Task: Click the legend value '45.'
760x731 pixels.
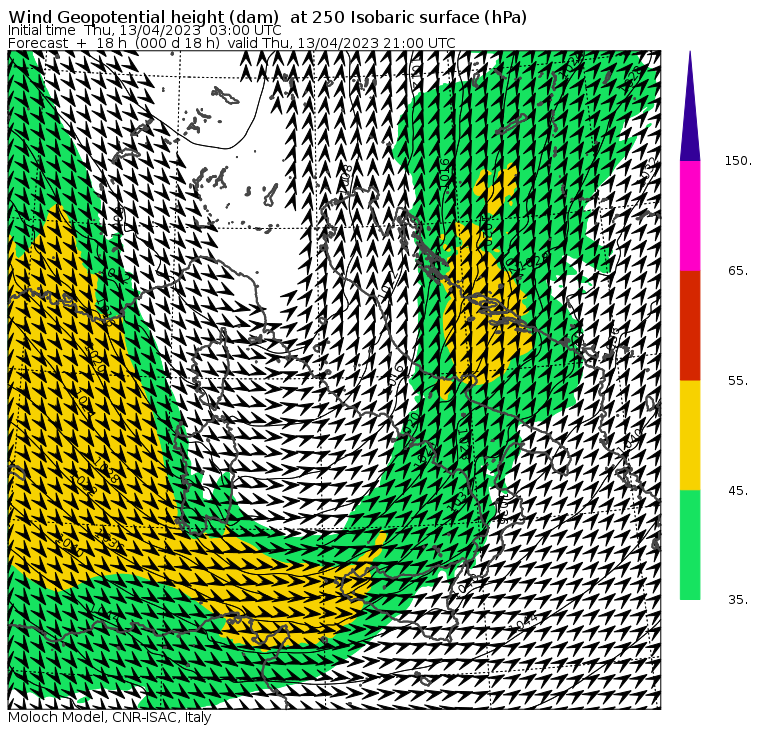Action: pyautogui.click(x=738, y=491)
